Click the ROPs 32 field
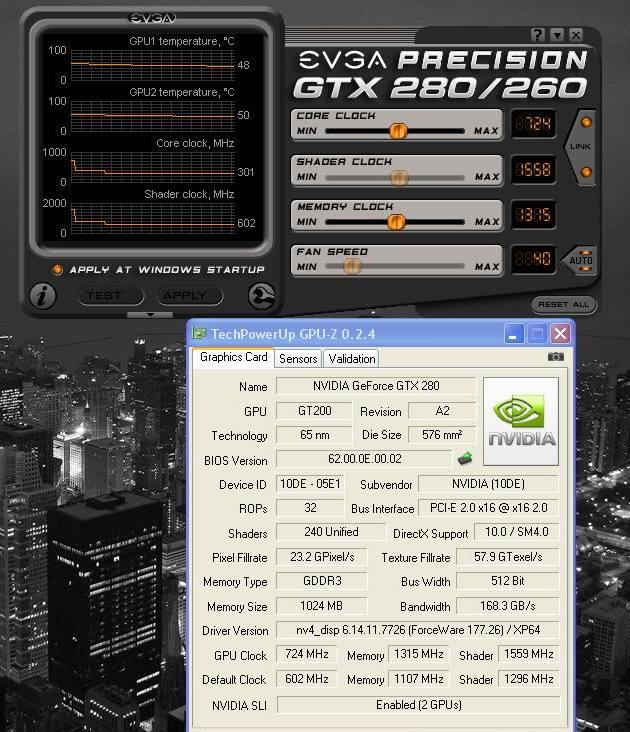Screen dimensions: 630x732 pos(310,508)
